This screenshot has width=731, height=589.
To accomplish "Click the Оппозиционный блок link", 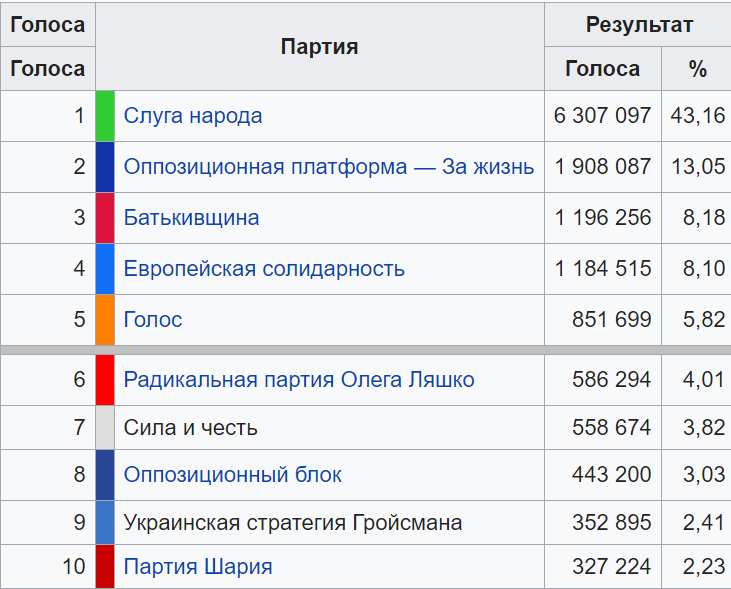I will pyautogui.click(x=232, y=475).
